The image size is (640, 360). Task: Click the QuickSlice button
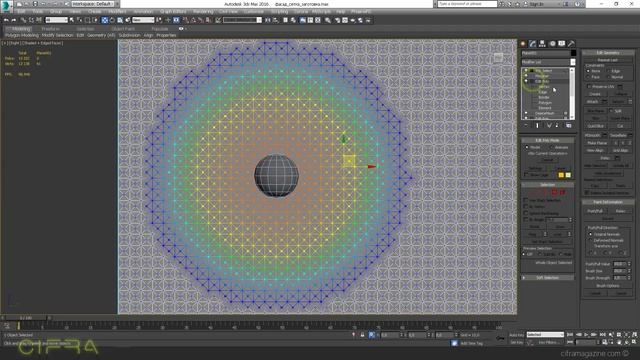(596, 126)
